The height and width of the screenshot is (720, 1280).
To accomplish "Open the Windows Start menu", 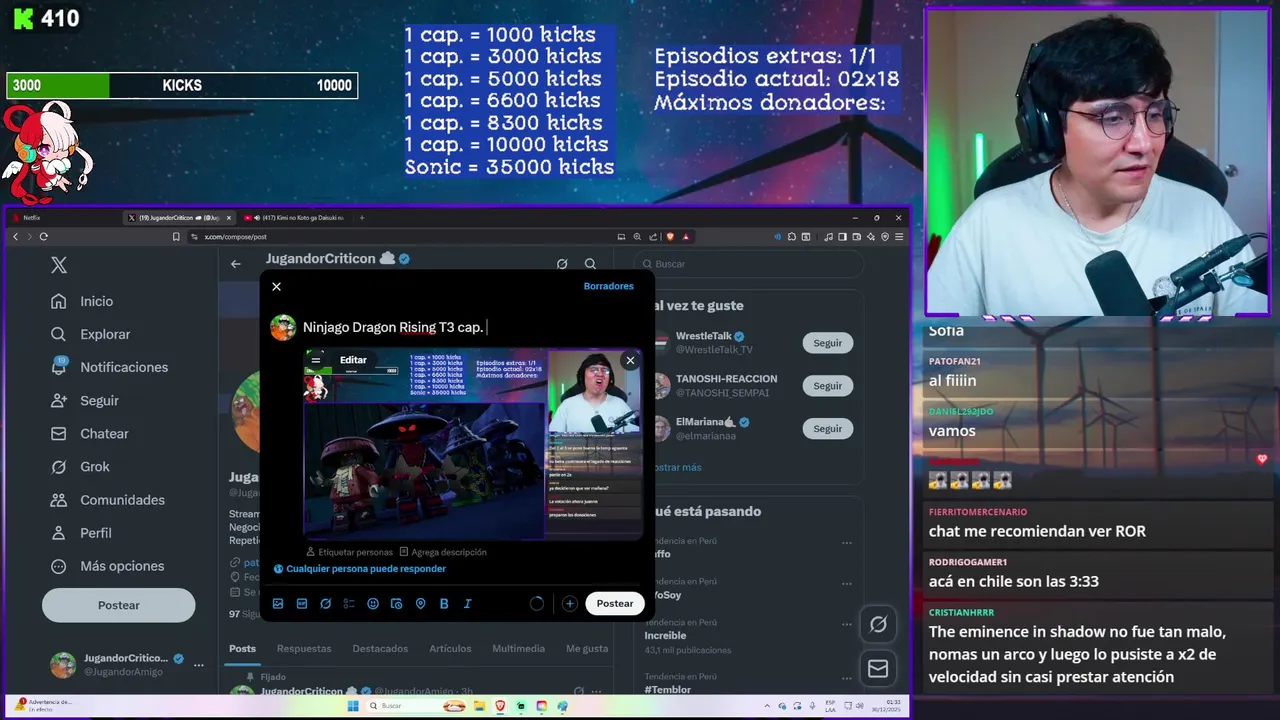I will click(x=352, y=706).
